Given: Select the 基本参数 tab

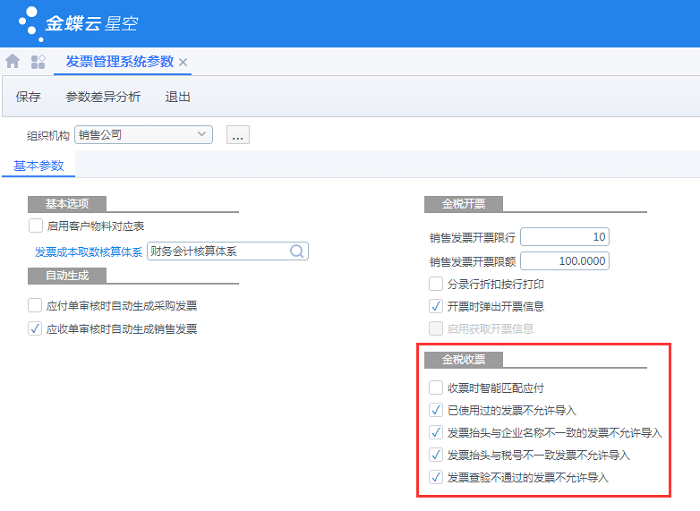Looking at the screenshot, I should pos(39,165).
